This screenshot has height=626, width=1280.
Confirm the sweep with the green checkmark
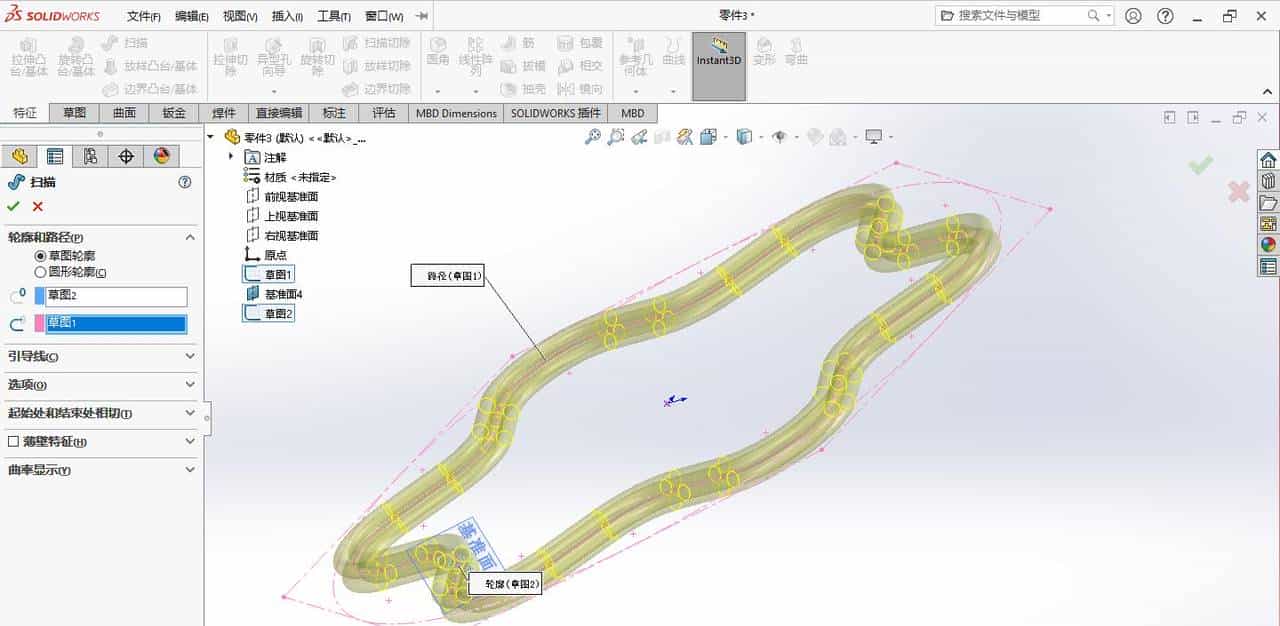pos(15,206)
